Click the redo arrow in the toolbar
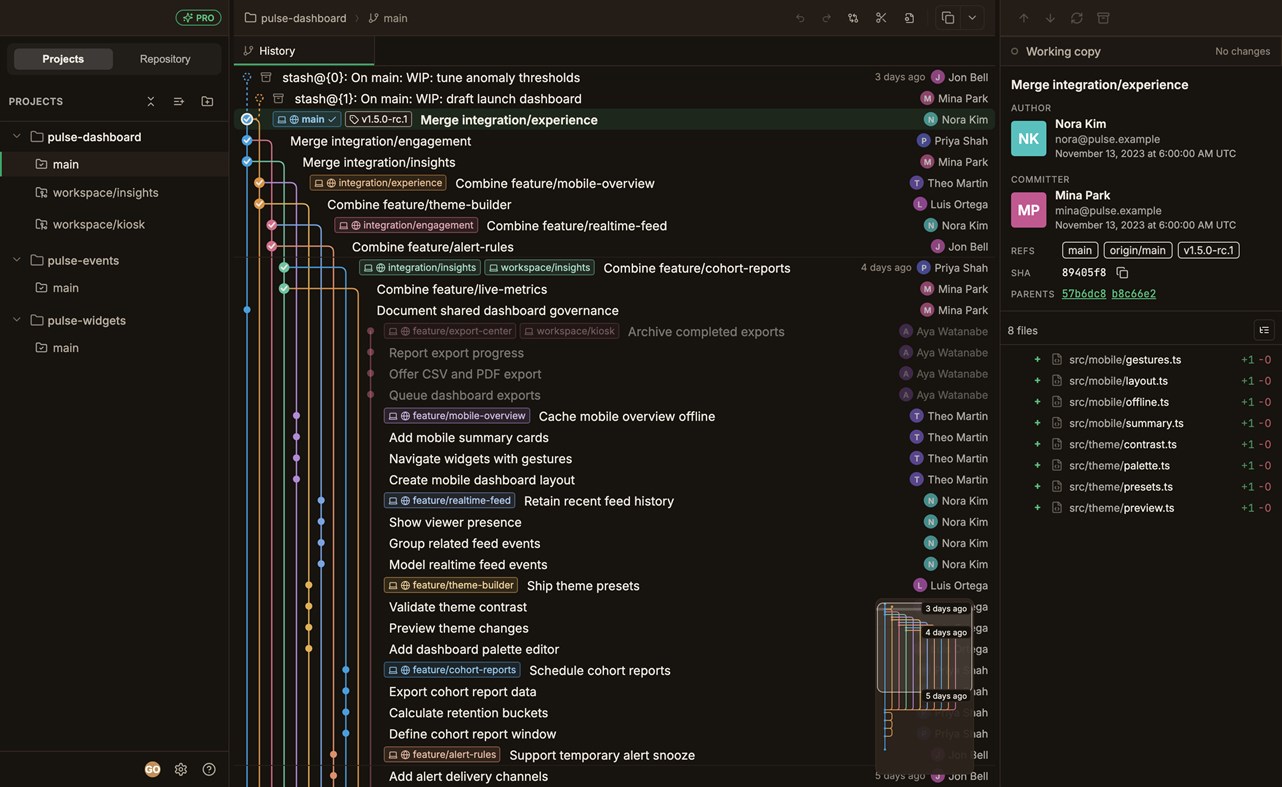 [826, 18]
